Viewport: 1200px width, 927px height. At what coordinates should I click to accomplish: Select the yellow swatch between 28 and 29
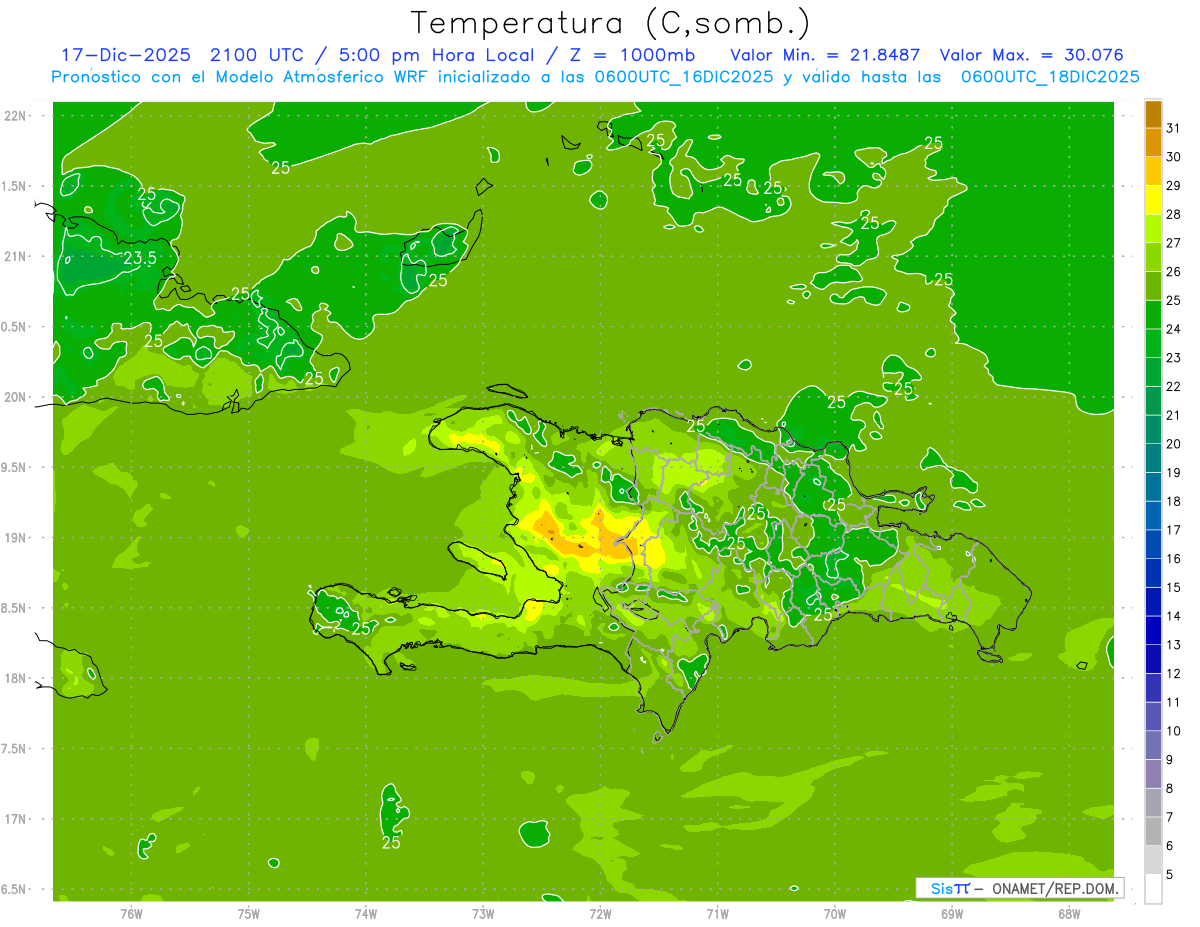[x=1153, y=200]
